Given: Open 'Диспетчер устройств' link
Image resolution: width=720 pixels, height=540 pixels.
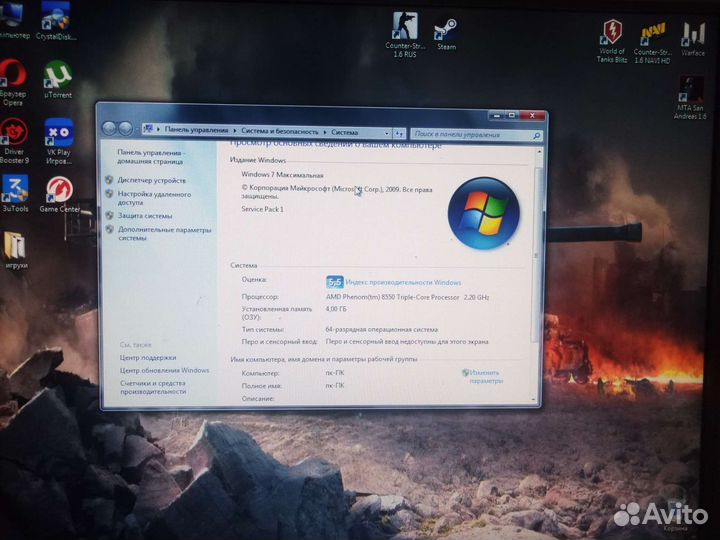Looking at the screenshot, I should click(151, 180).
